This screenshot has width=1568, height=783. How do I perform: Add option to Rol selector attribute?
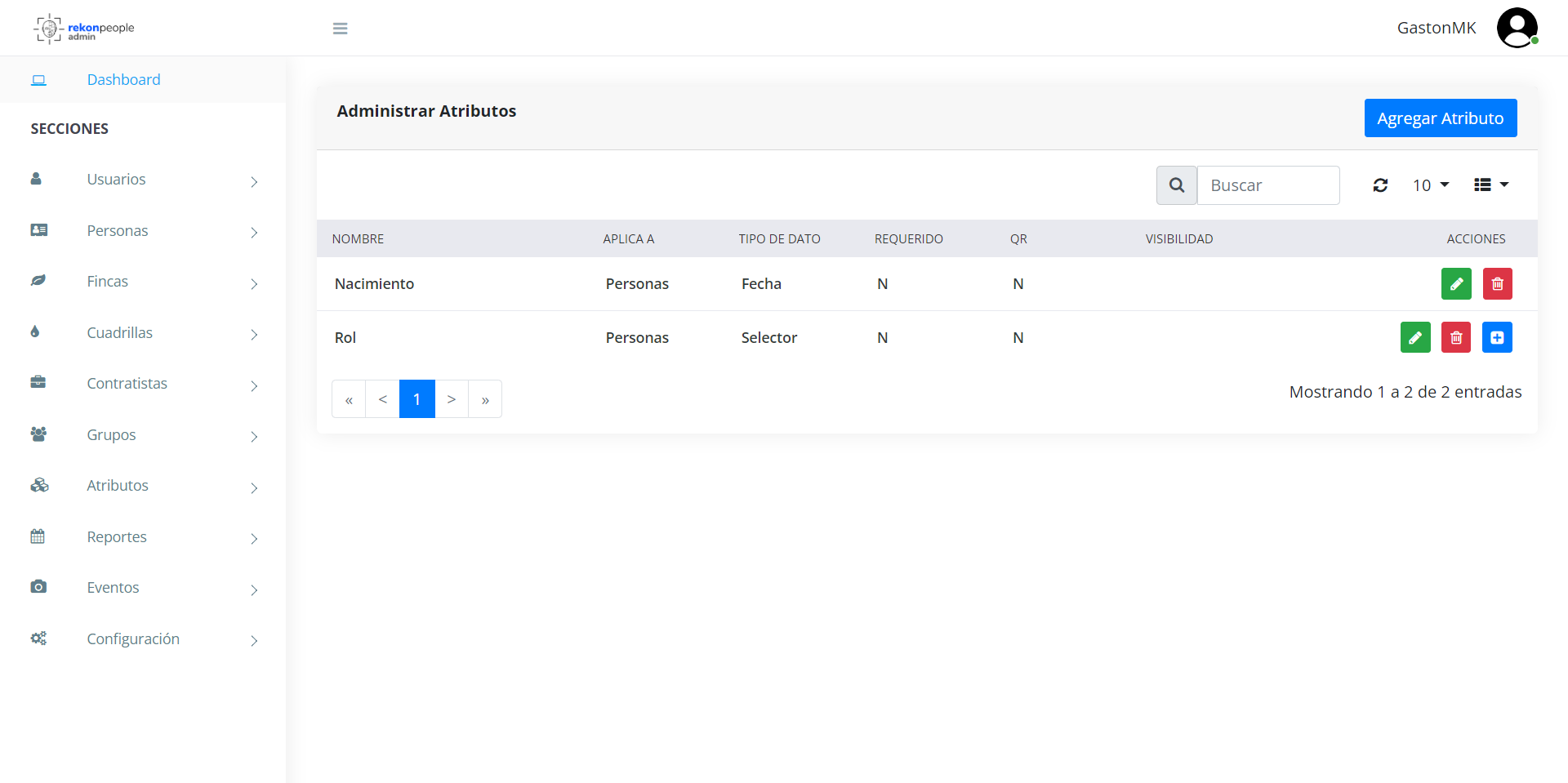(1498, 337)
